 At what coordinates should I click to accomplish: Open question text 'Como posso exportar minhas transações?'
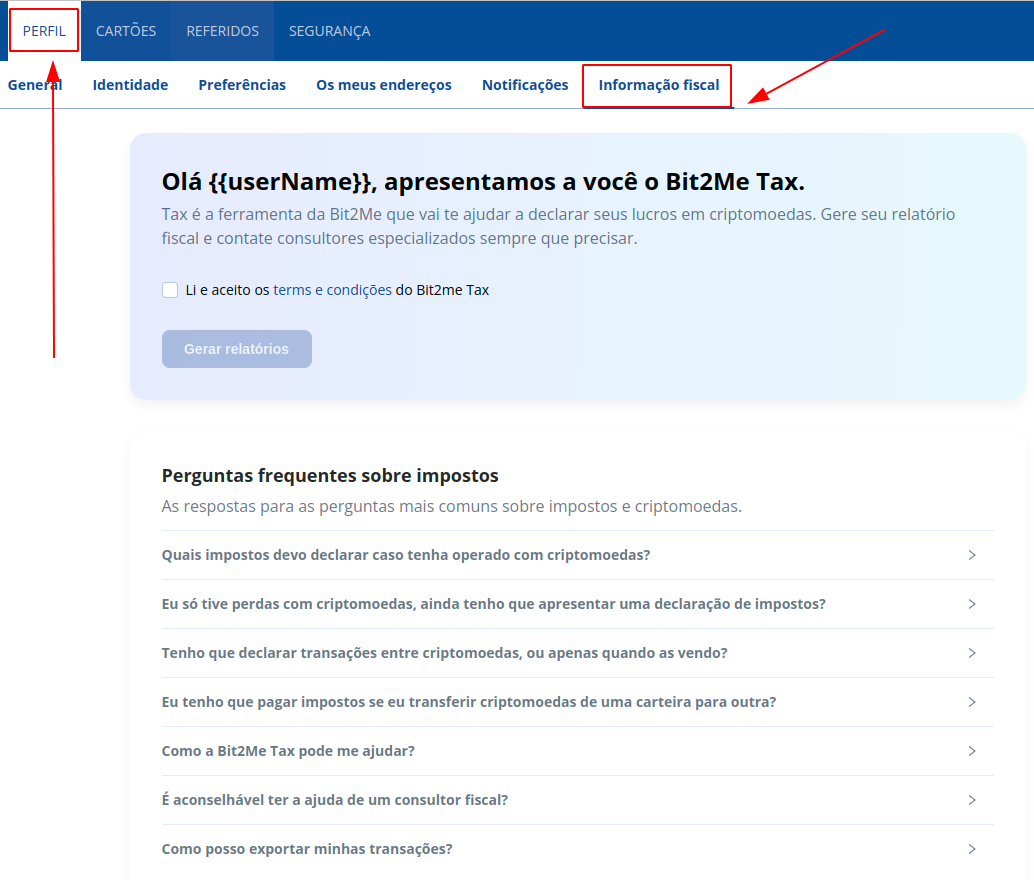[x=307, y=849]
